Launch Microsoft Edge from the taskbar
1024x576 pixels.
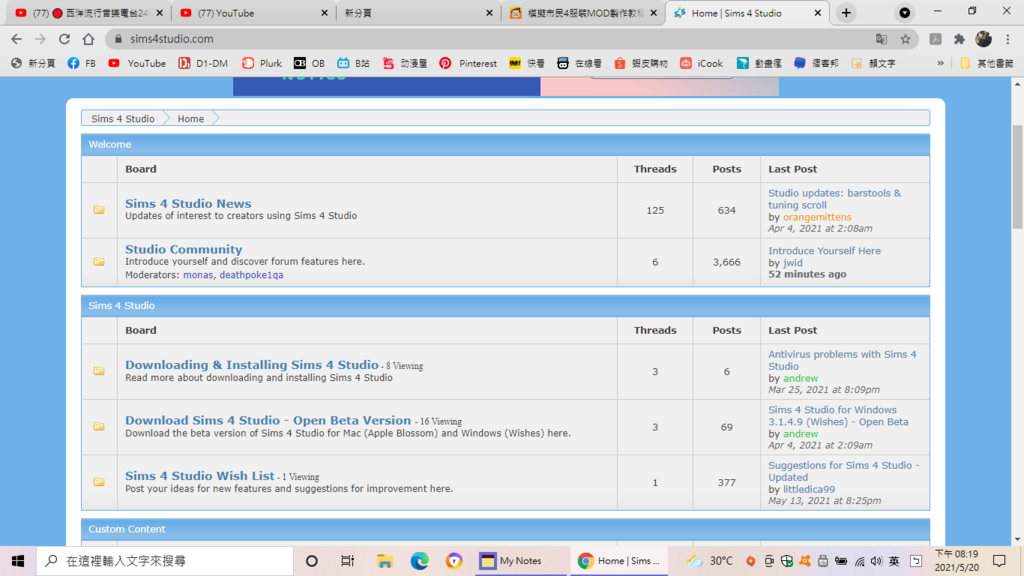click(x=419, y=561)
